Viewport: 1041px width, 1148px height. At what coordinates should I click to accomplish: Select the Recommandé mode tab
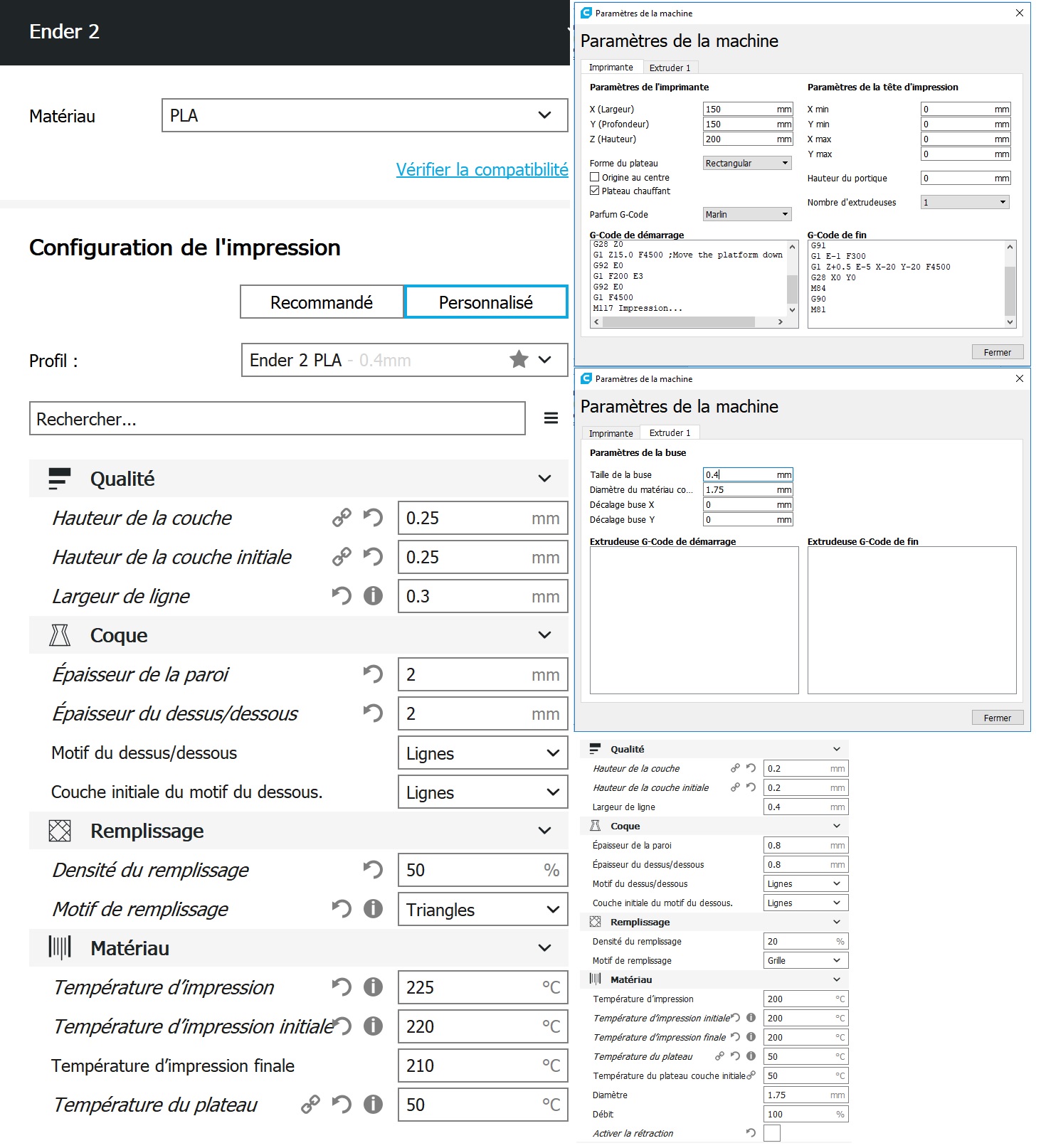coord(322,302)
